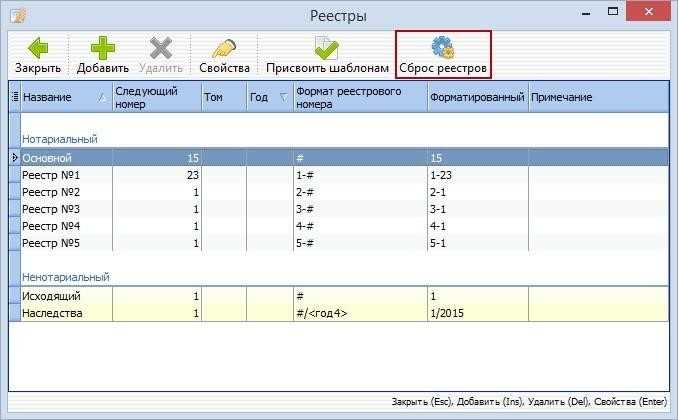Click Основной next number cell 15
This screenshot has width=678, height=420.
(x=193, y=158)
